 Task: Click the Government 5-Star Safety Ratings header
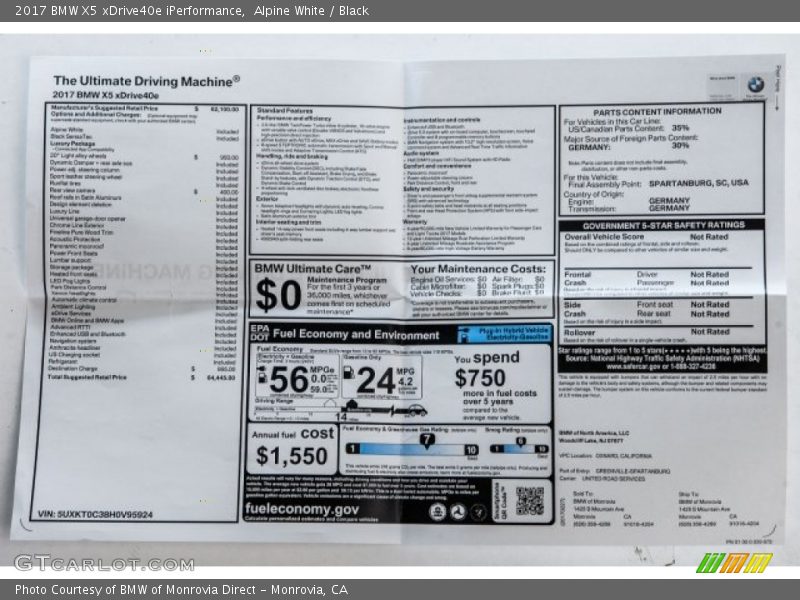[661, 225]
